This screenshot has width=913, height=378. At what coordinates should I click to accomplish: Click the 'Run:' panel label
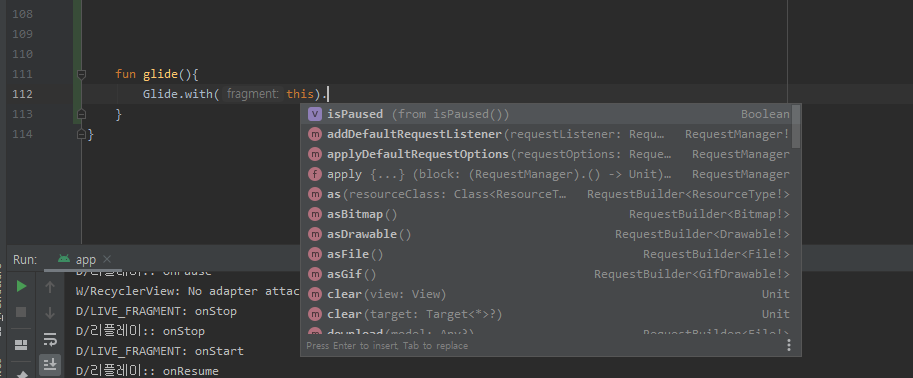[x=25, y=259]
